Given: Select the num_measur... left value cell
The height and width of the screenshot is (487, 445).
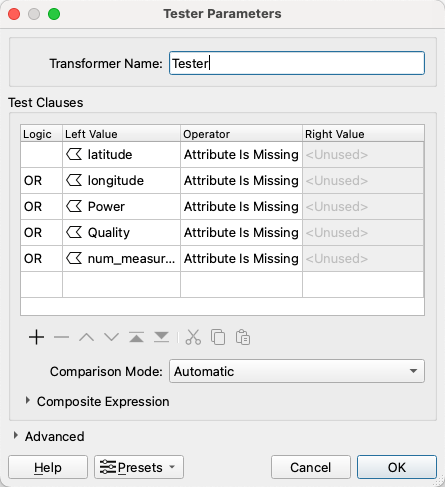Looking at the screenshot, I should (x=121, y=258).
